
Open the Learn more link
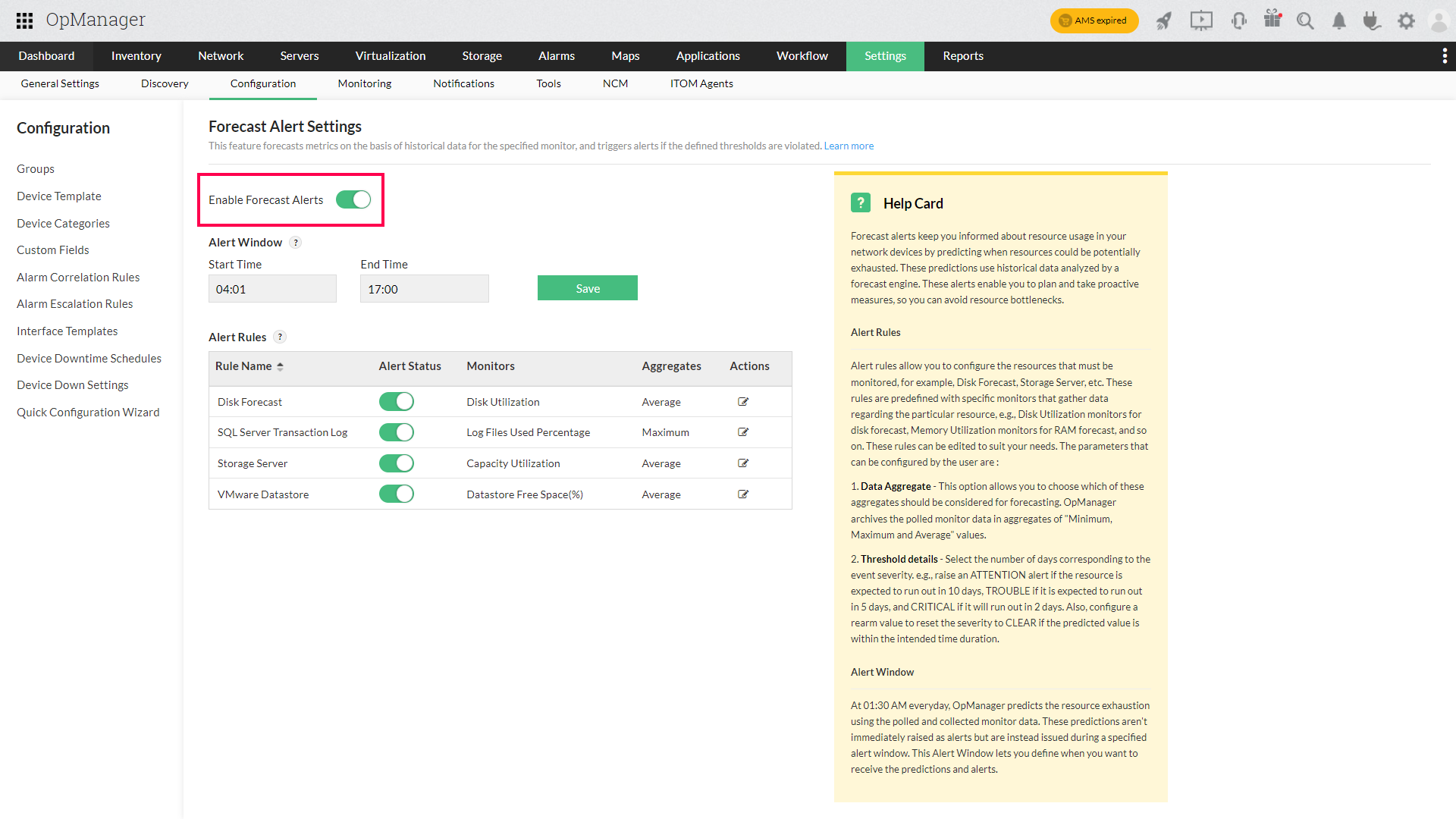(849, 146)
